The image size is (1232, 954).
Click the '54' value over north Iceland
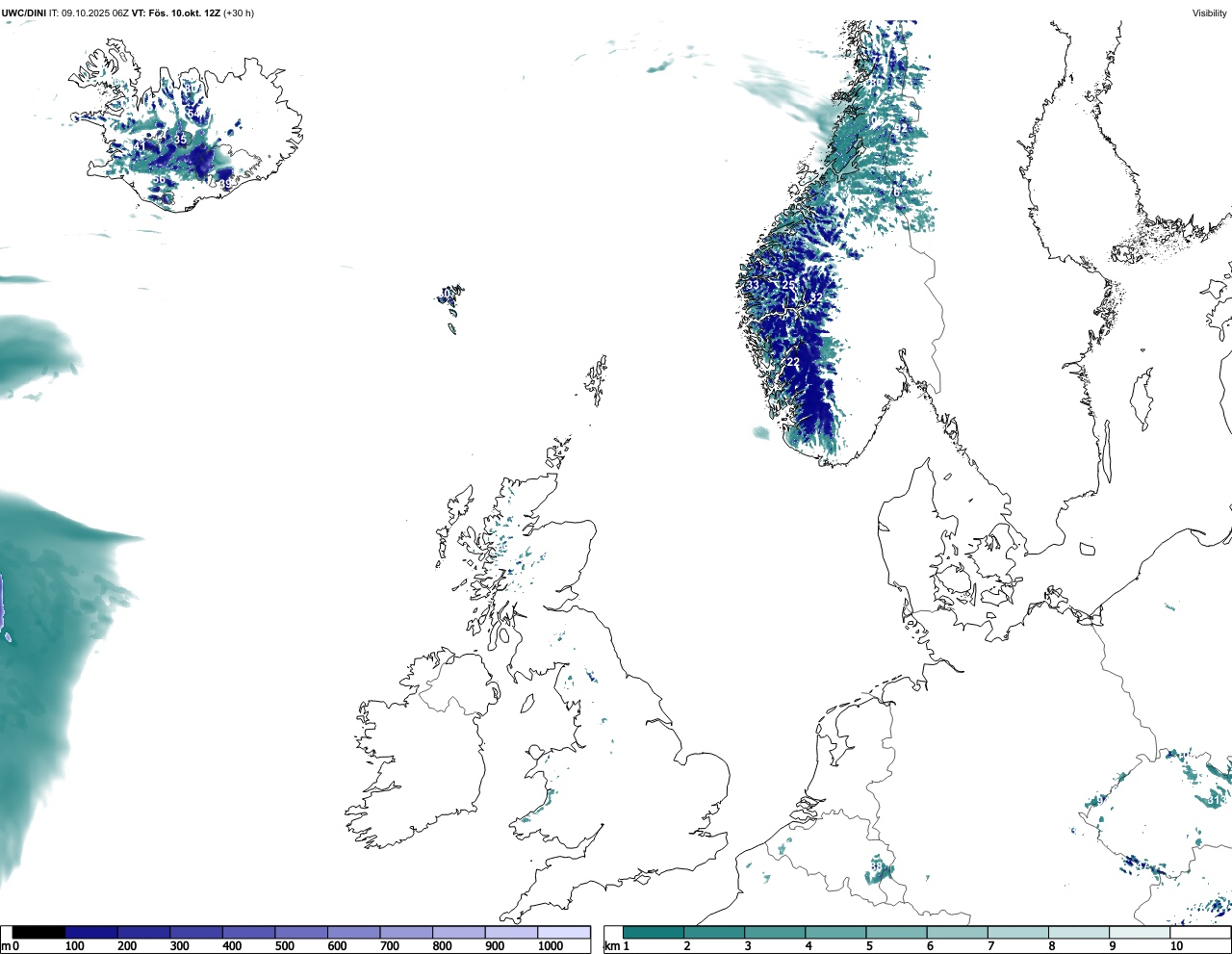point(194,114)
